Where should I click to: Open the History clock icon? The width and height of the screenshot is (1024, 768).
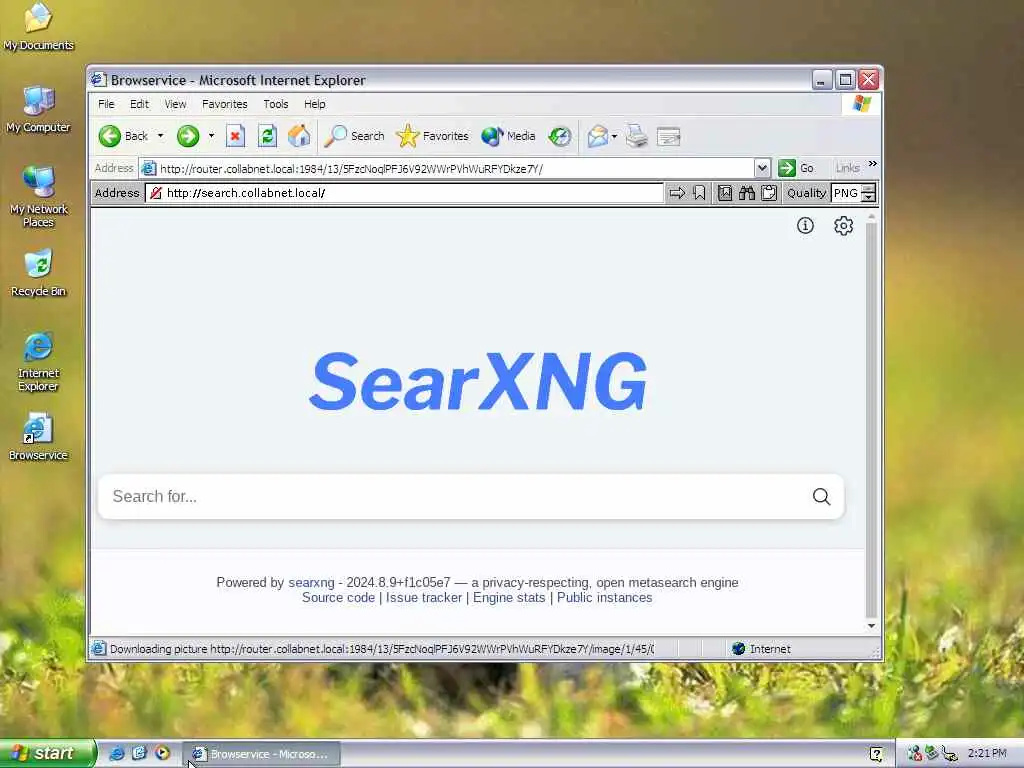pos(560,136)
